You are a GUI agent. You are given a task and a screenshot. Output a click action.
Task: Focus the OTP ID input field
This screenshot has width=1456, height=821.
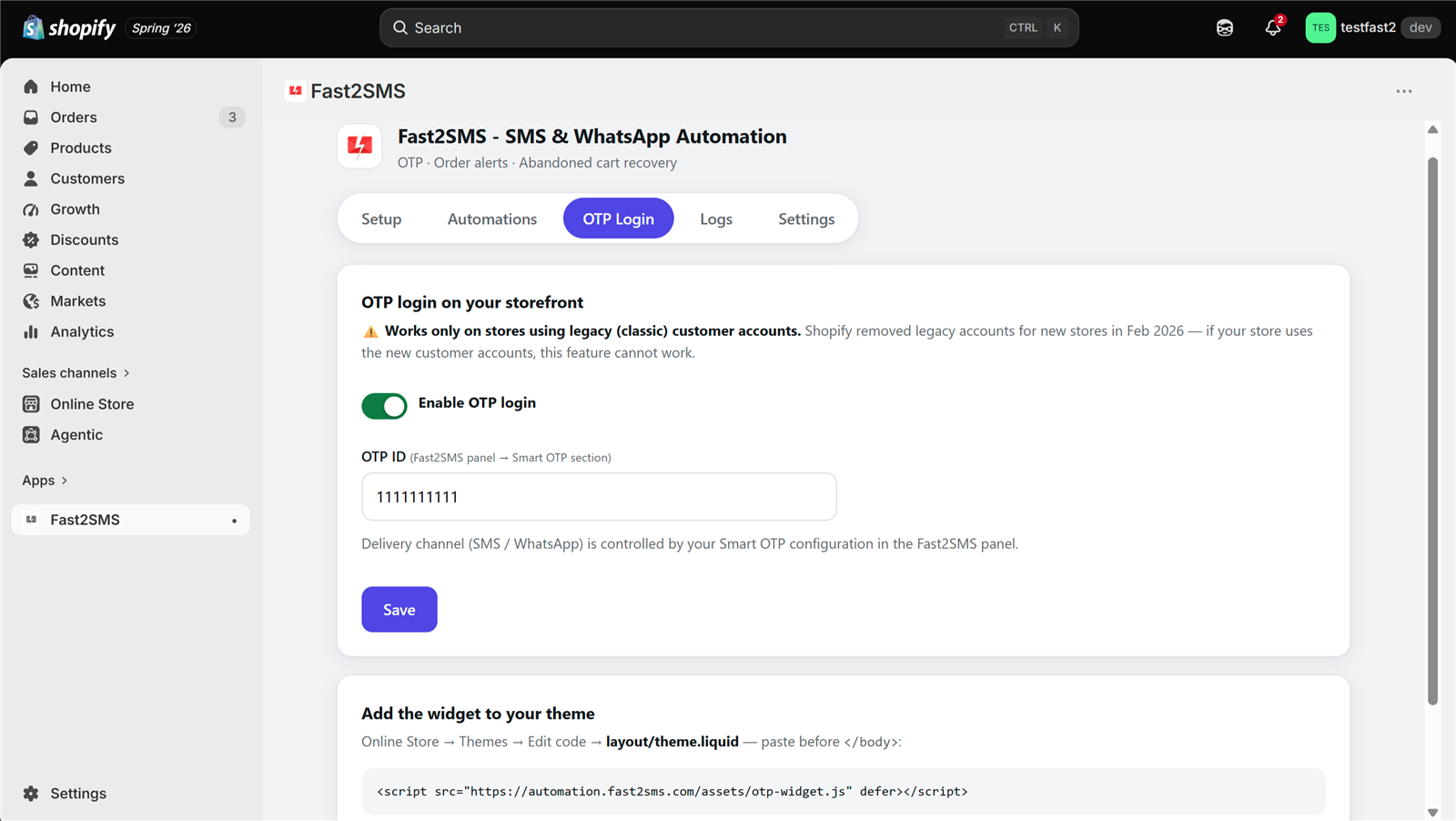(599, 497)
